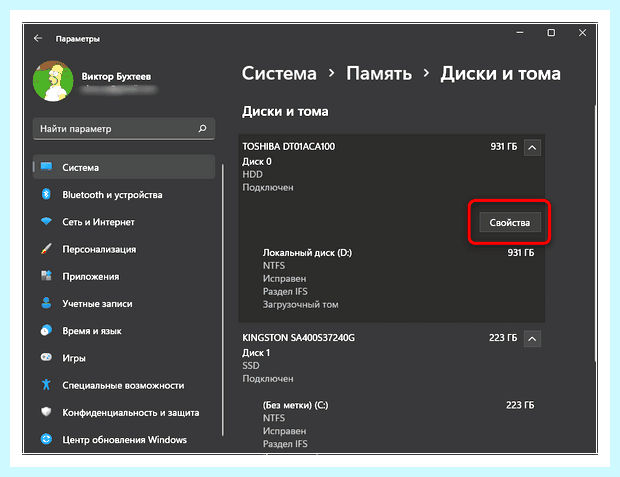Maximize the Параметры window

(551, 33)
